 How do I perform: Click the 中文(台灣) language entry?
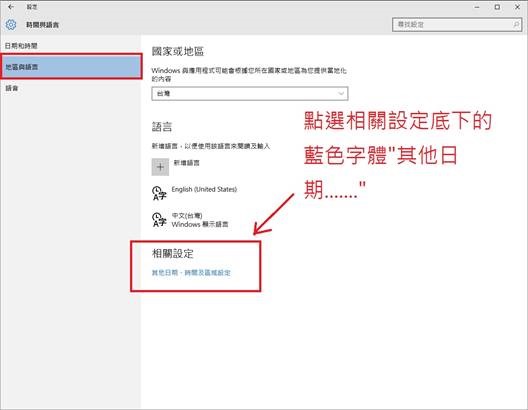pos(187,215)
